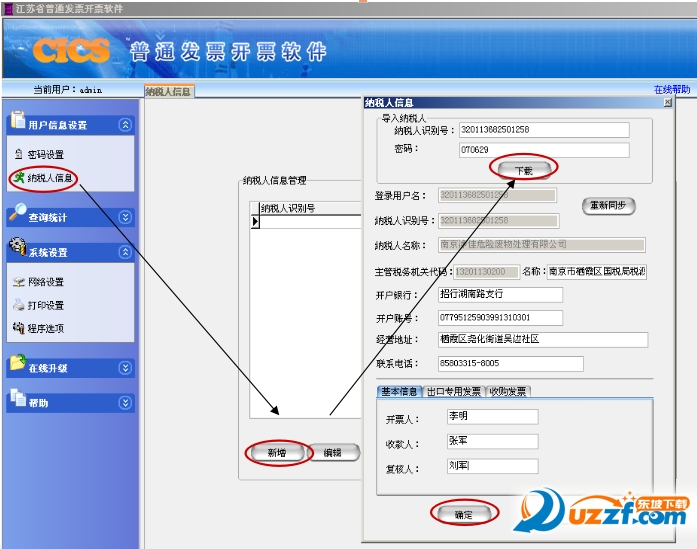Image resolution: width=697 pixels, height=549 pixels.
Task: Click the 在线升级 folder icon
Action: (x=17, y=362)
